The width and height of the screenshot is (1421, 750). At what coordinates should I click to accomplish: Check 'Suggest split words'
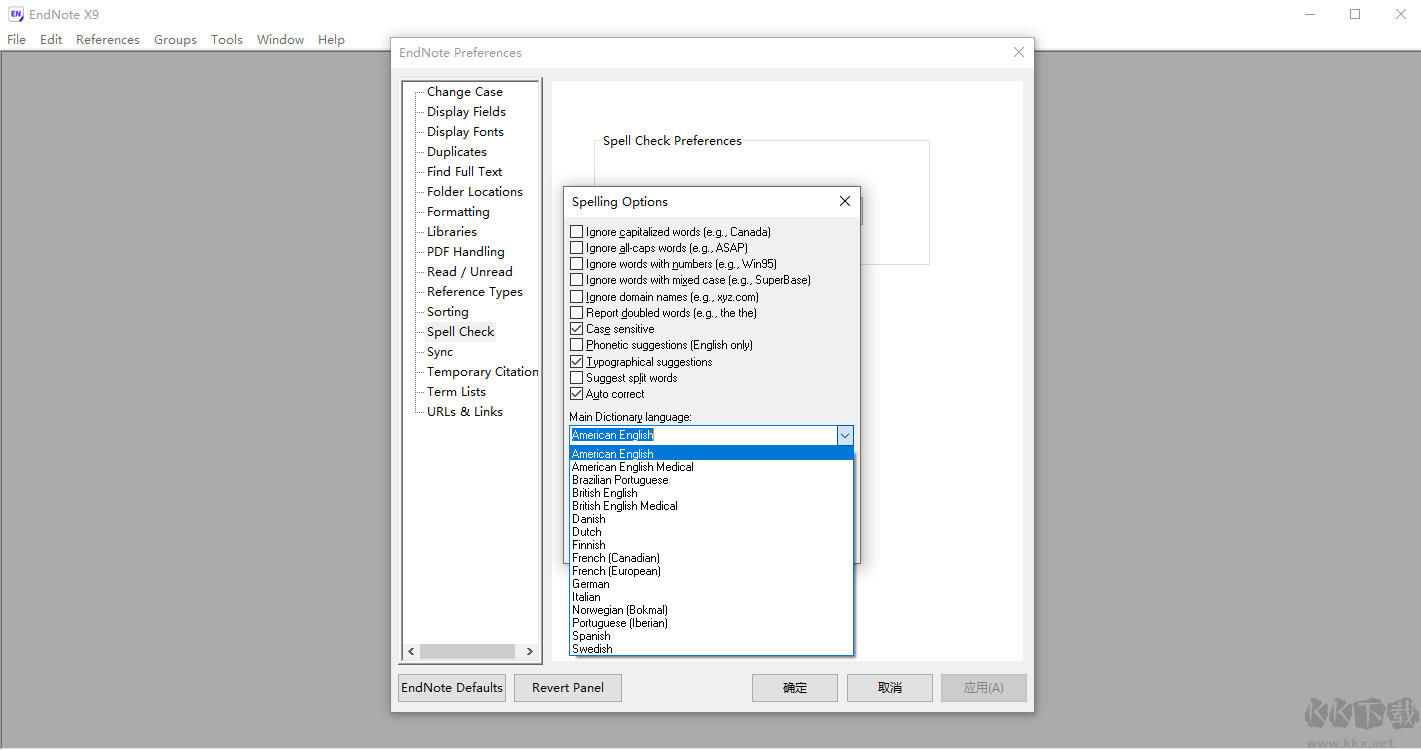[577, 377]
